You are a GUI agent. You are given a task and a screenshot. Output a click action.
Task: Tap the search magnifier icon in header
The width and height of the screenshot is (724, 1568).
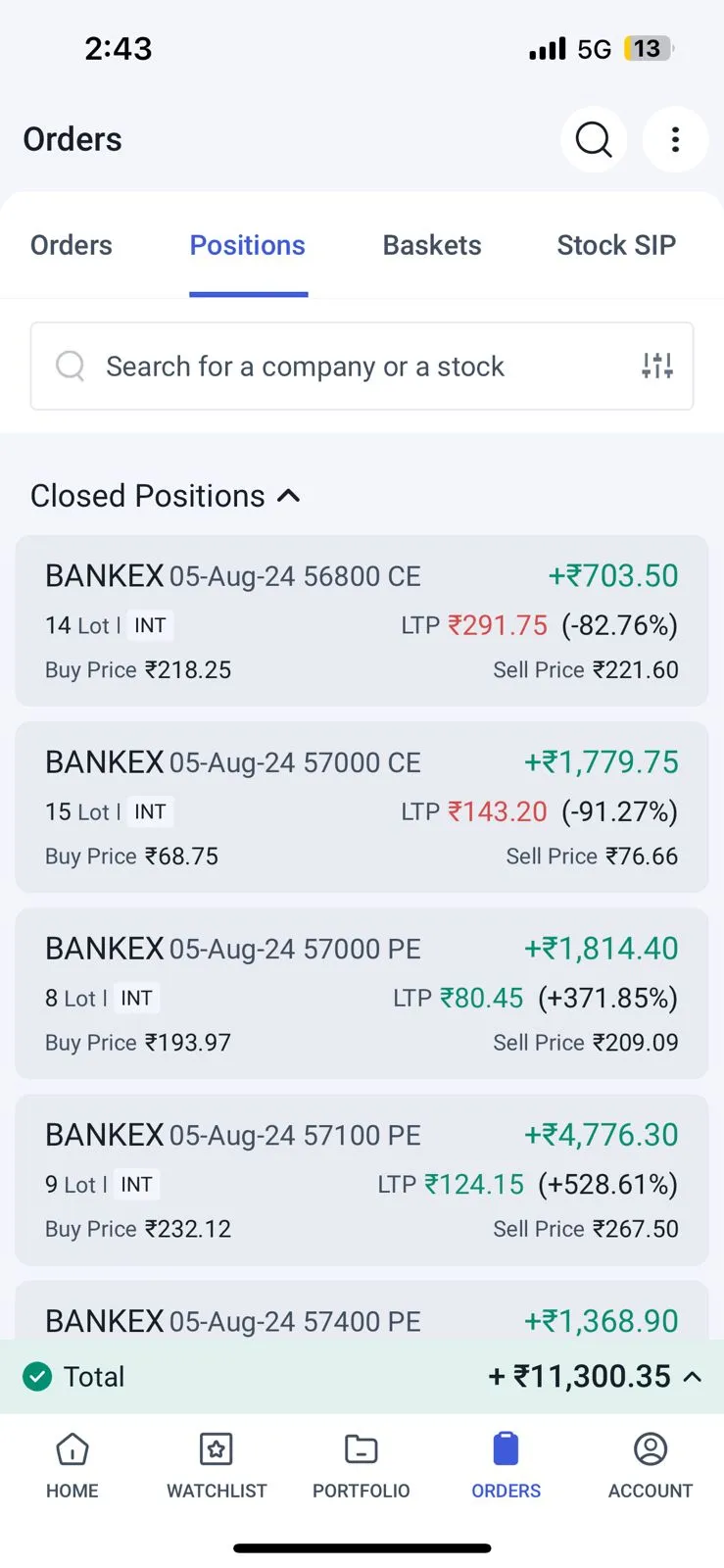594,140
